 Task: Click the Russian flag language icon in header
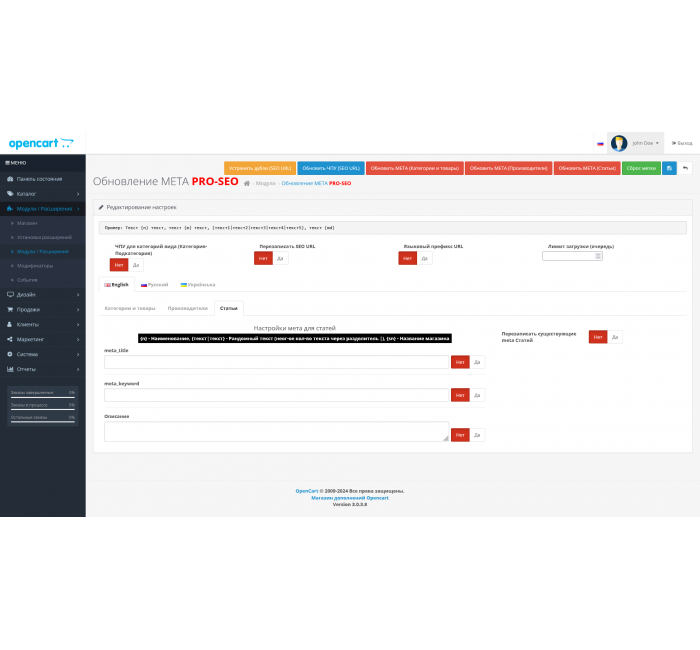[x=600, y=144]
